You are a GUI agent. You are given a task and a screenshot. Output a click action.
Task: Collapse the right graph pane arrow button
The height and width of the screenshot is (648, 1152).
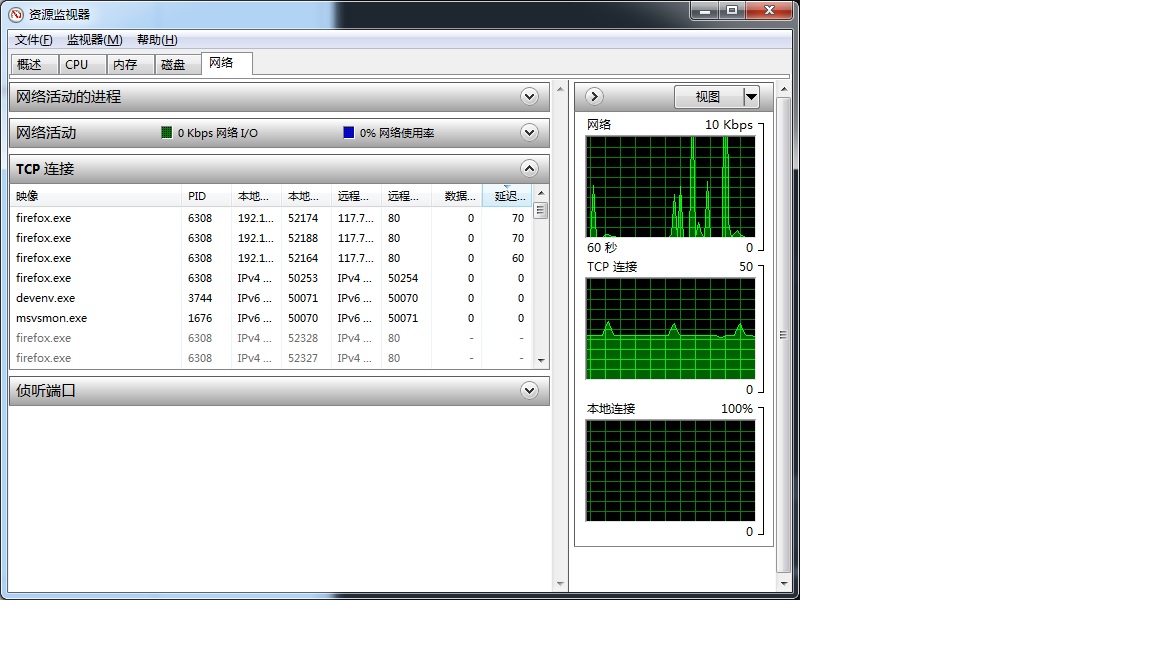pos(594,97)
